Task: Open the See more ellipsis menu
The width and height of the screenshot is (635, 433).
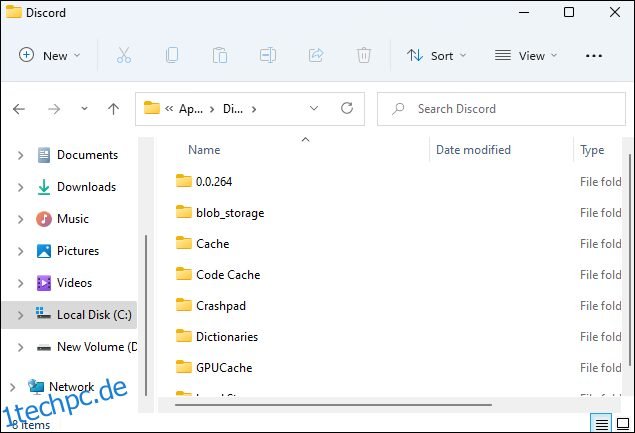Action: point(594,56)
